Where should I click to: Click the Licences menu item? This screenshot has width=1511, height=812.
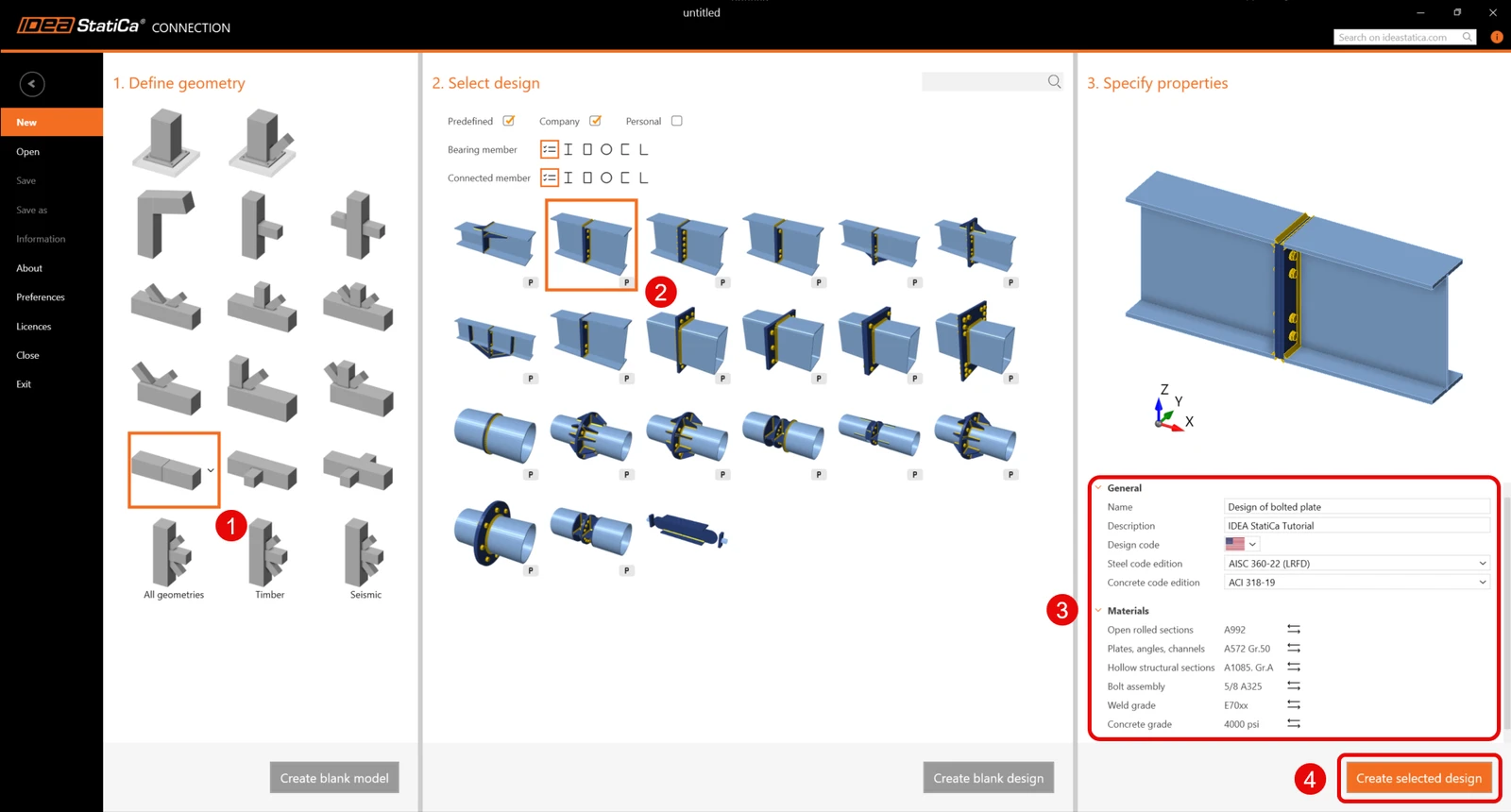34,327
